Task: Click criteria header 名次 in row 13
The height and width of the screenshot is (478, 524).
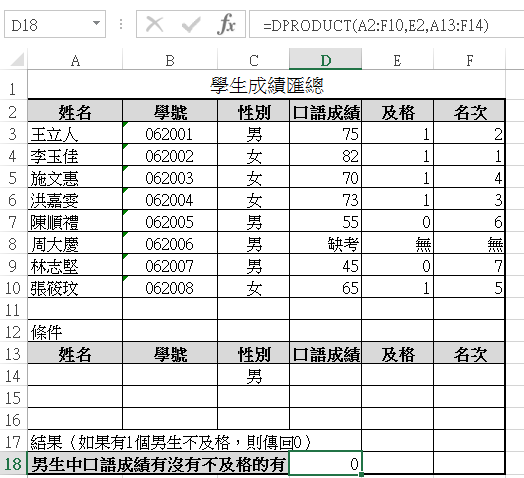Action: pyautogui.click(x=470, y=354)
